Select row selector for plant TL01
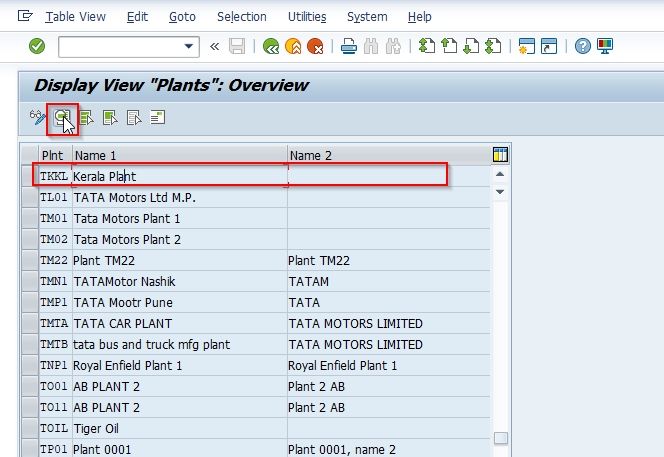The width and height of the screenshot is (664, 457). (30, 197)
